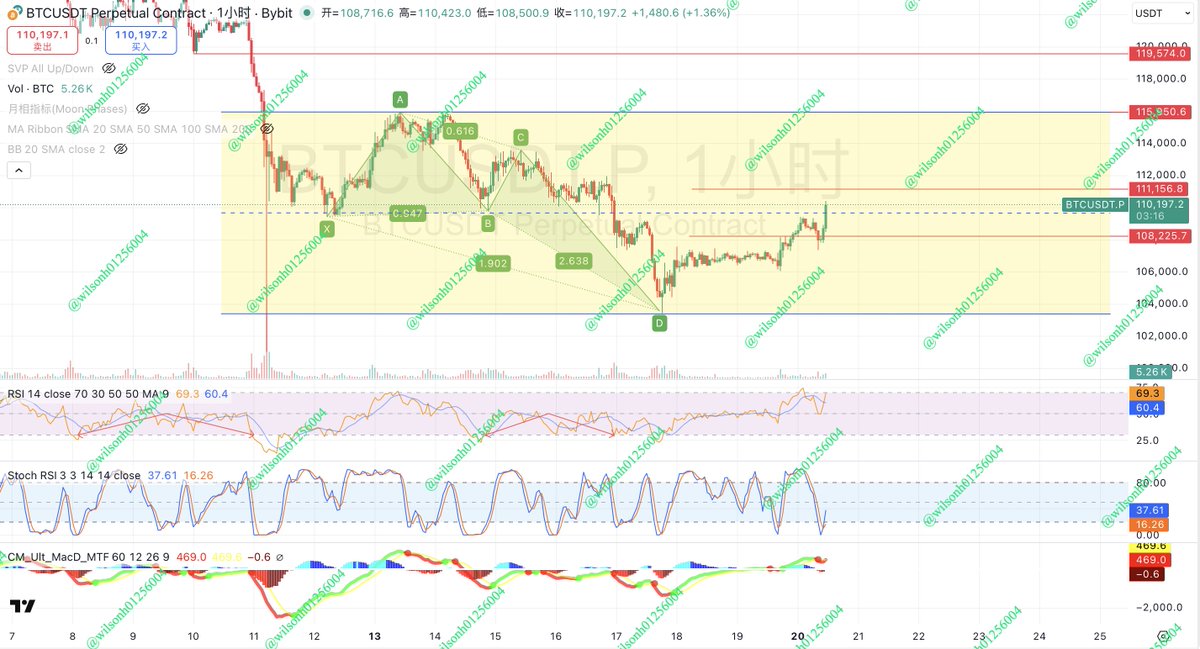
Task: Click the green market status dot
Action: [x=306, y=12]
